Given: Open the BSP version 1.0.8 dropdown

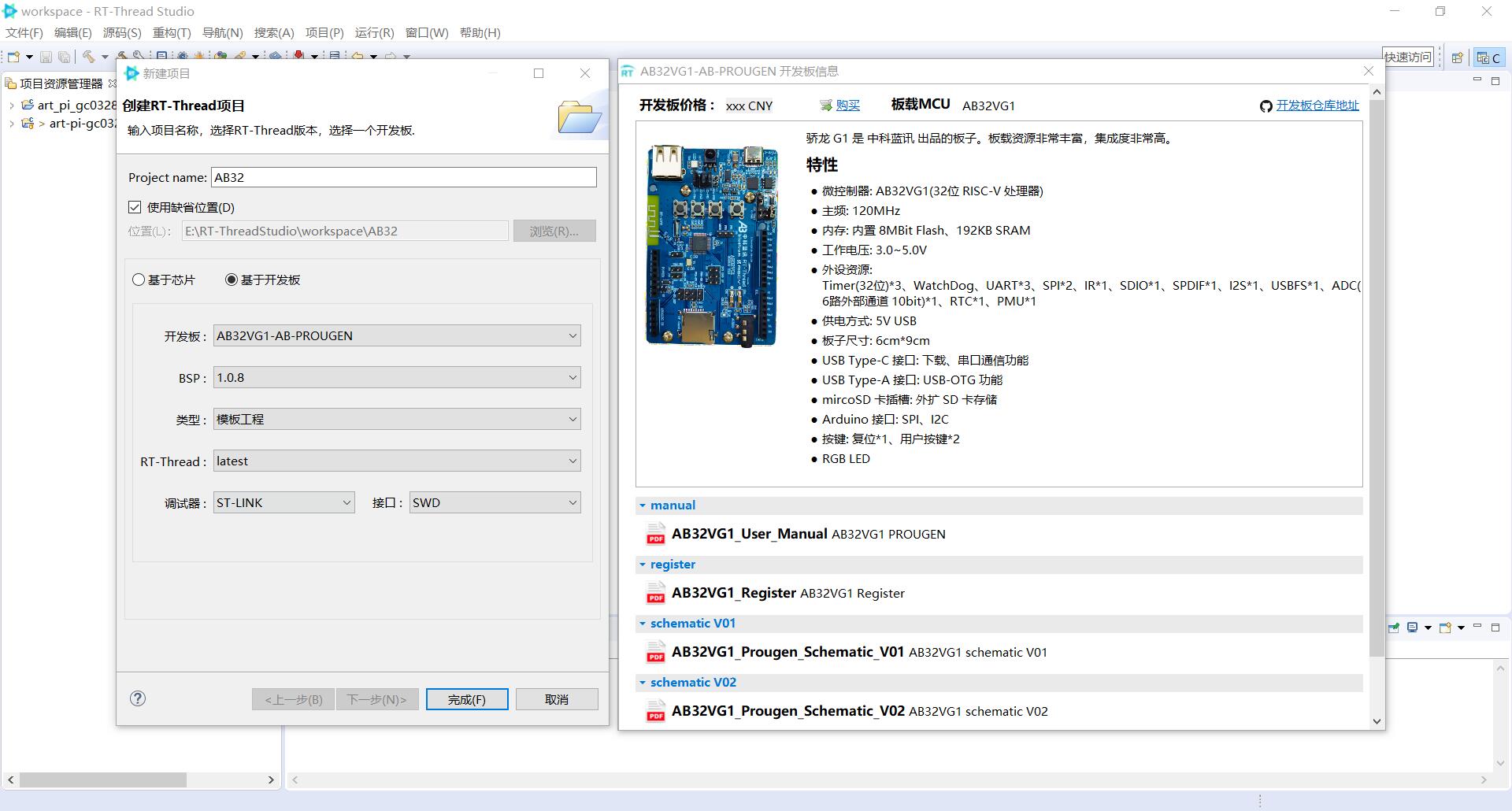Looking at the screenshot, I should coord(397,377).
